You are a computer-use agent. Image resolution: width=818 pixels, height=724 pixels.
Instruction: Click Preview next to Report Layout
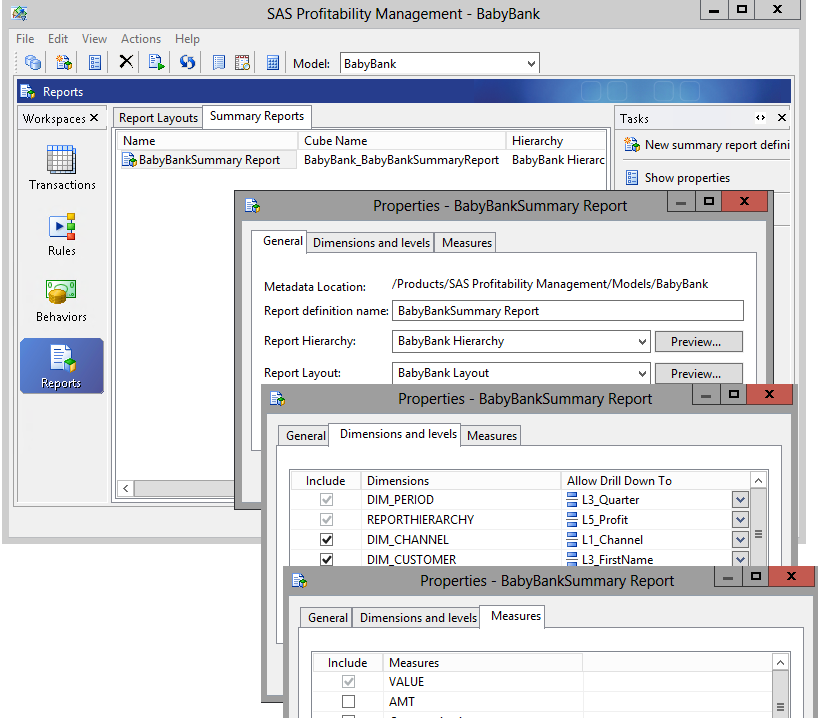(698, 374)
